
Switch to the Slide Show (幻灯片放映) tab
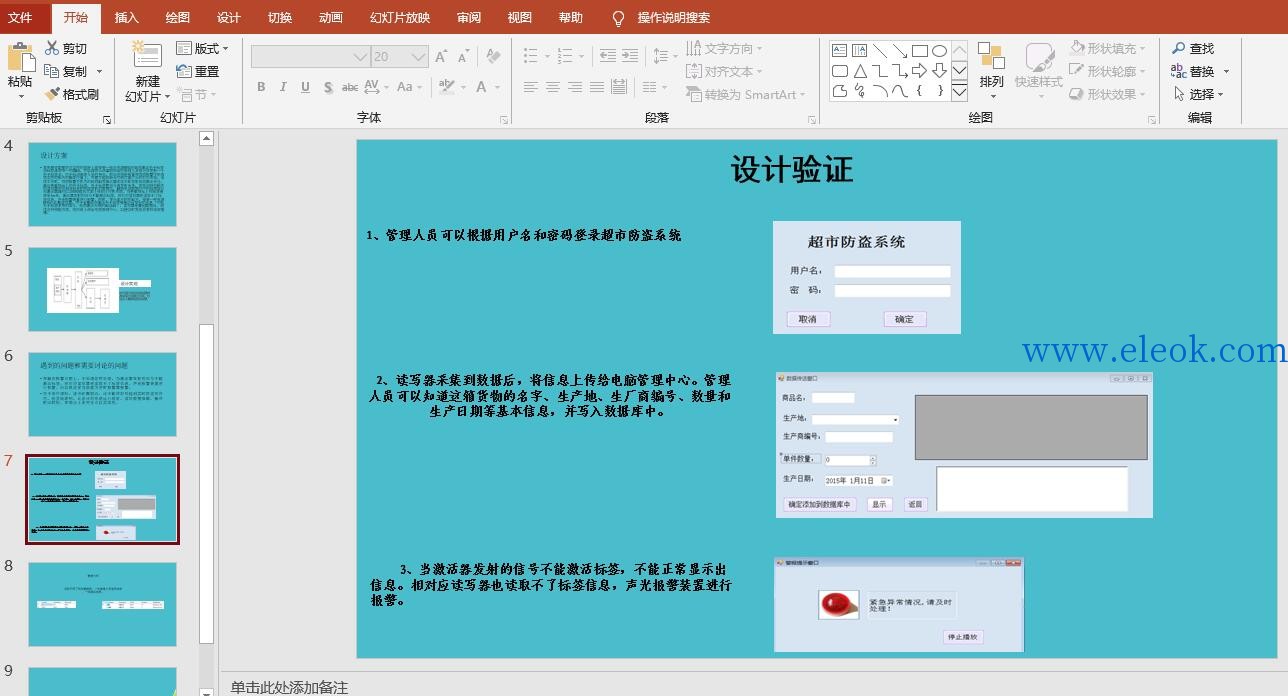[400, 17]
